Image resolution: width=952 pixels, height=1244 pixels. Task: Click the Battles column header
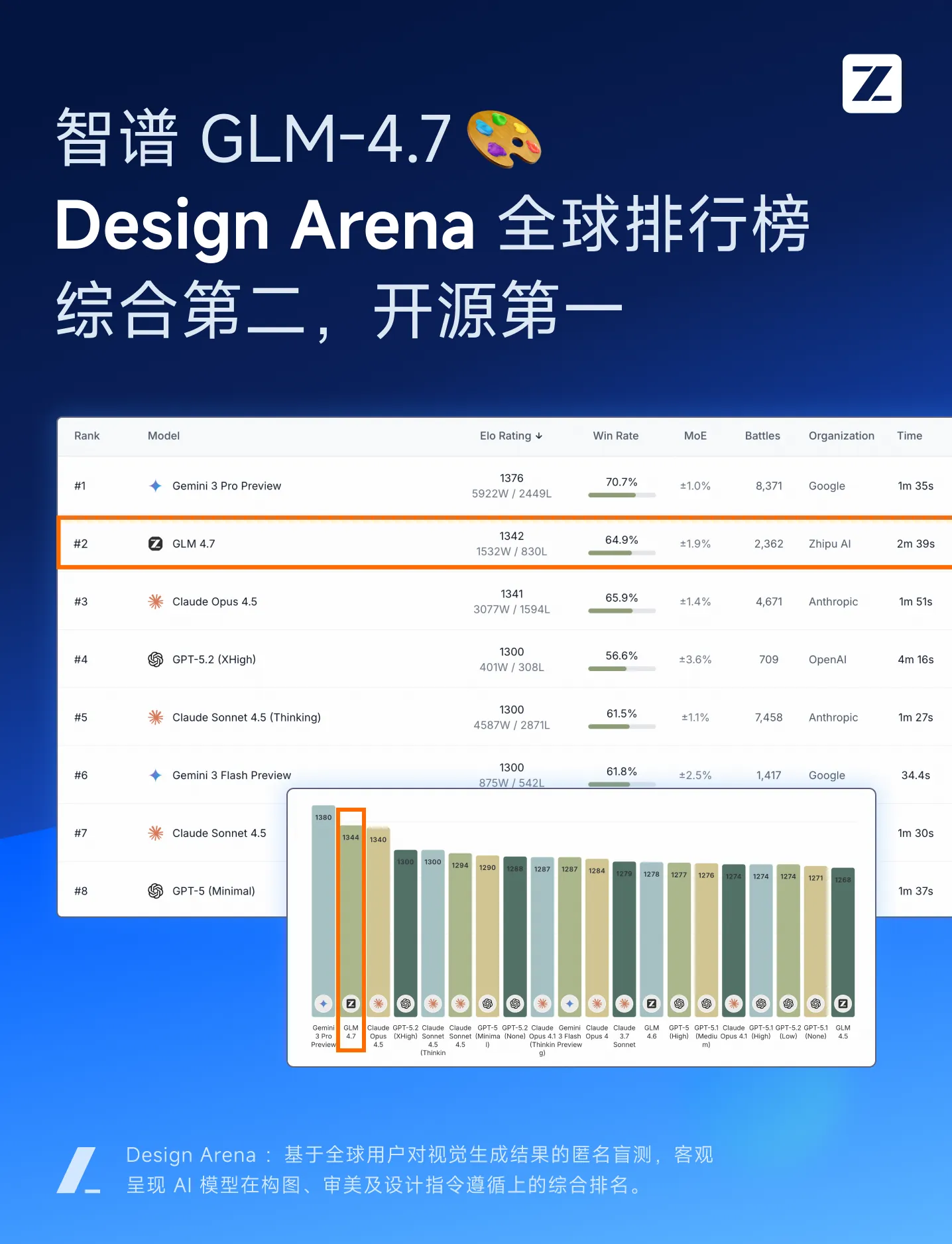tap(762, 436)
